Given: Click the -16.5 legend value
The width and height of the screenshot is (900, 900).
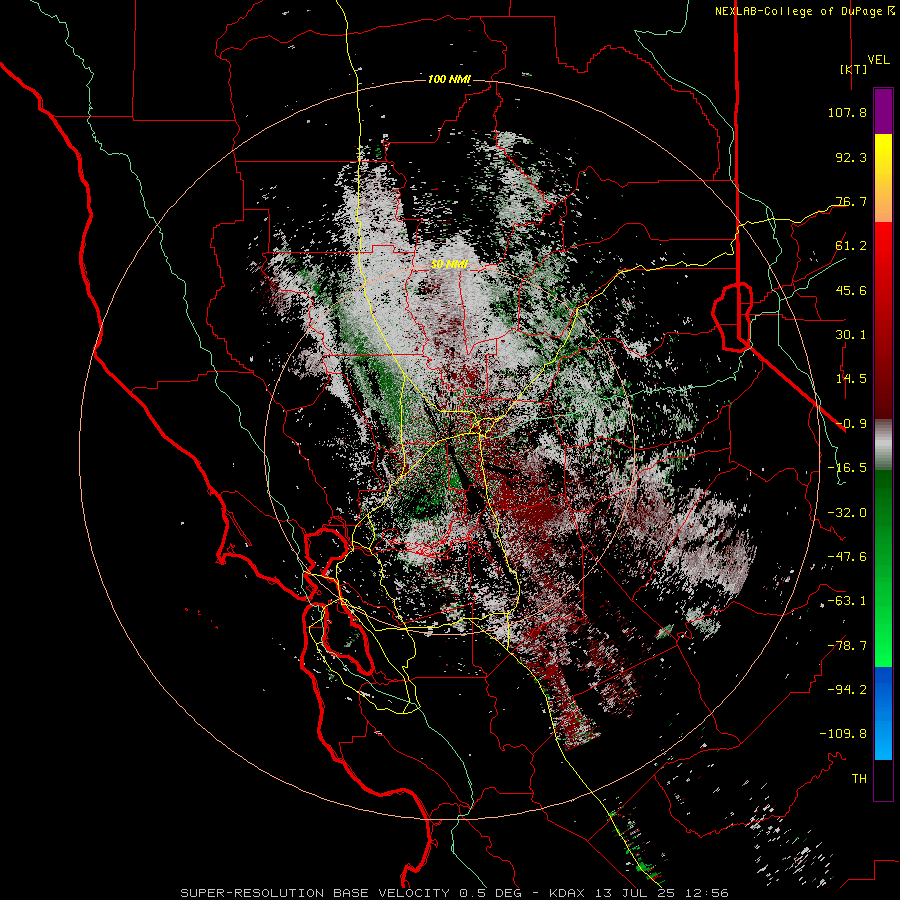Looking at the screenshot, I should click(847, 468).
